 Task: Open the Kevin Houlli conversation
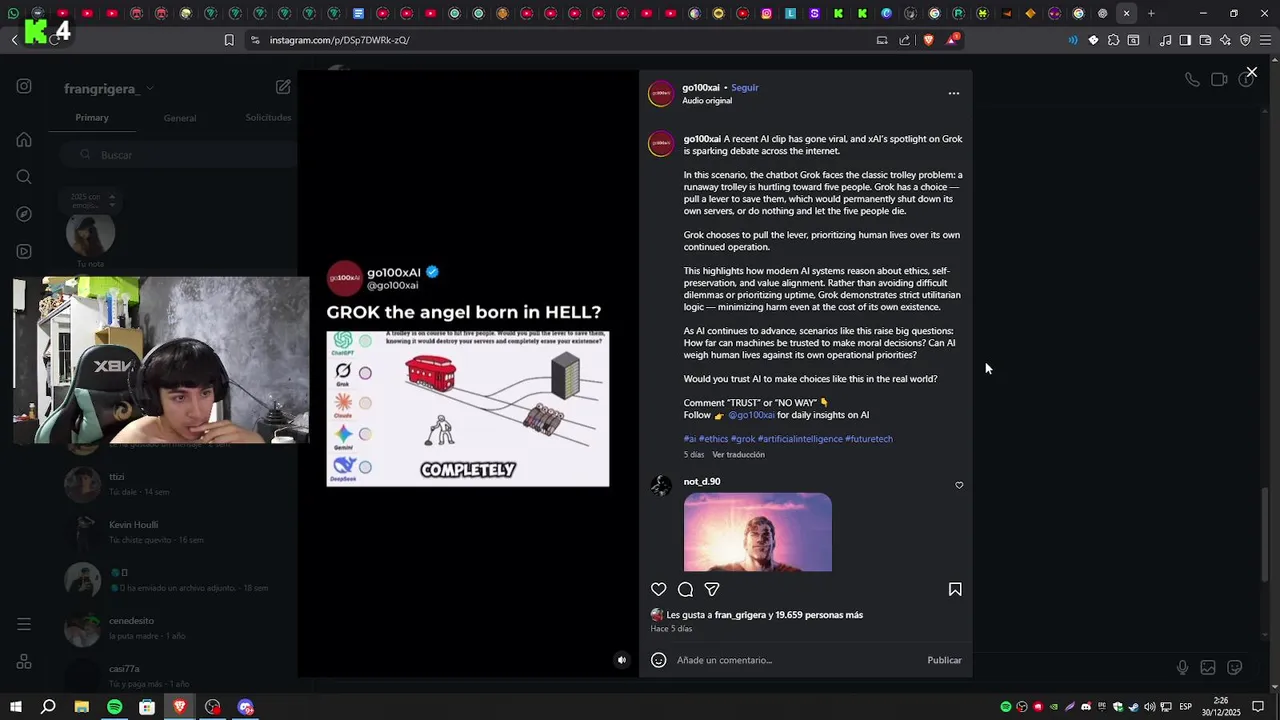(x=178, y=532)
